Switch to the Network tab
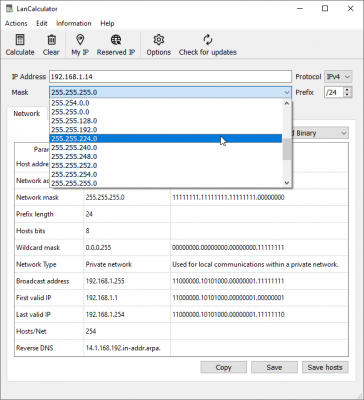Viewport: 364px width, 400px height. tap(27, 113)
